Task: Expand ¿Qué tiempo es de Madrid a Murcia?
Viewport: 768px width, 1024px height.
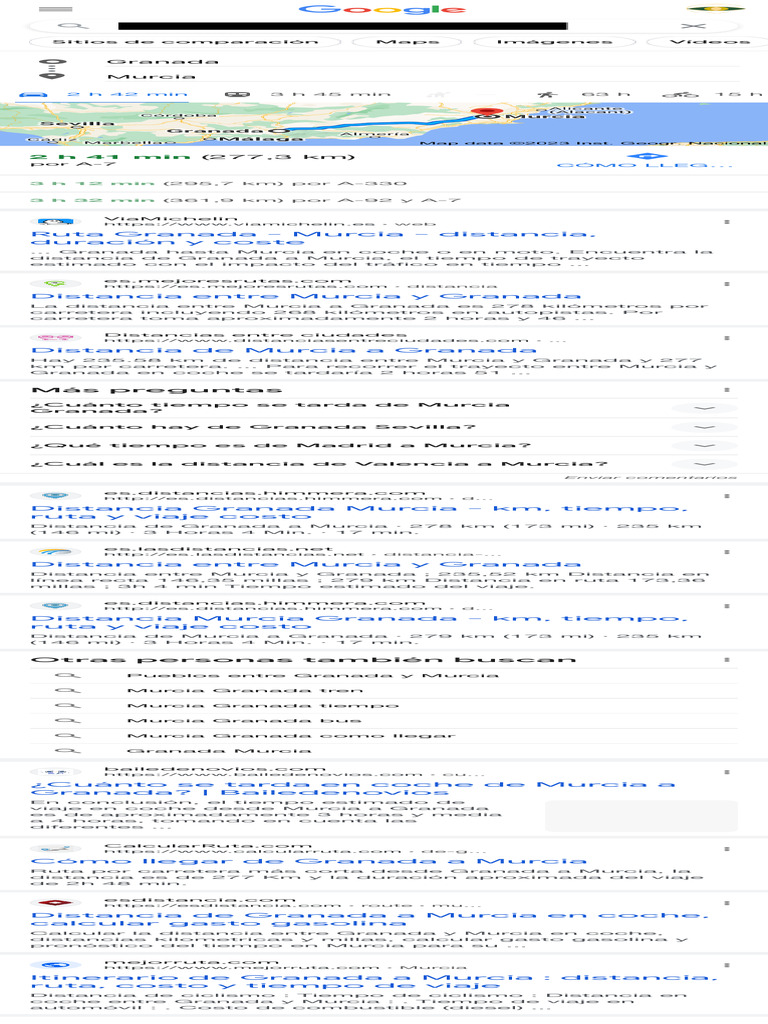Action: (384, 445)
